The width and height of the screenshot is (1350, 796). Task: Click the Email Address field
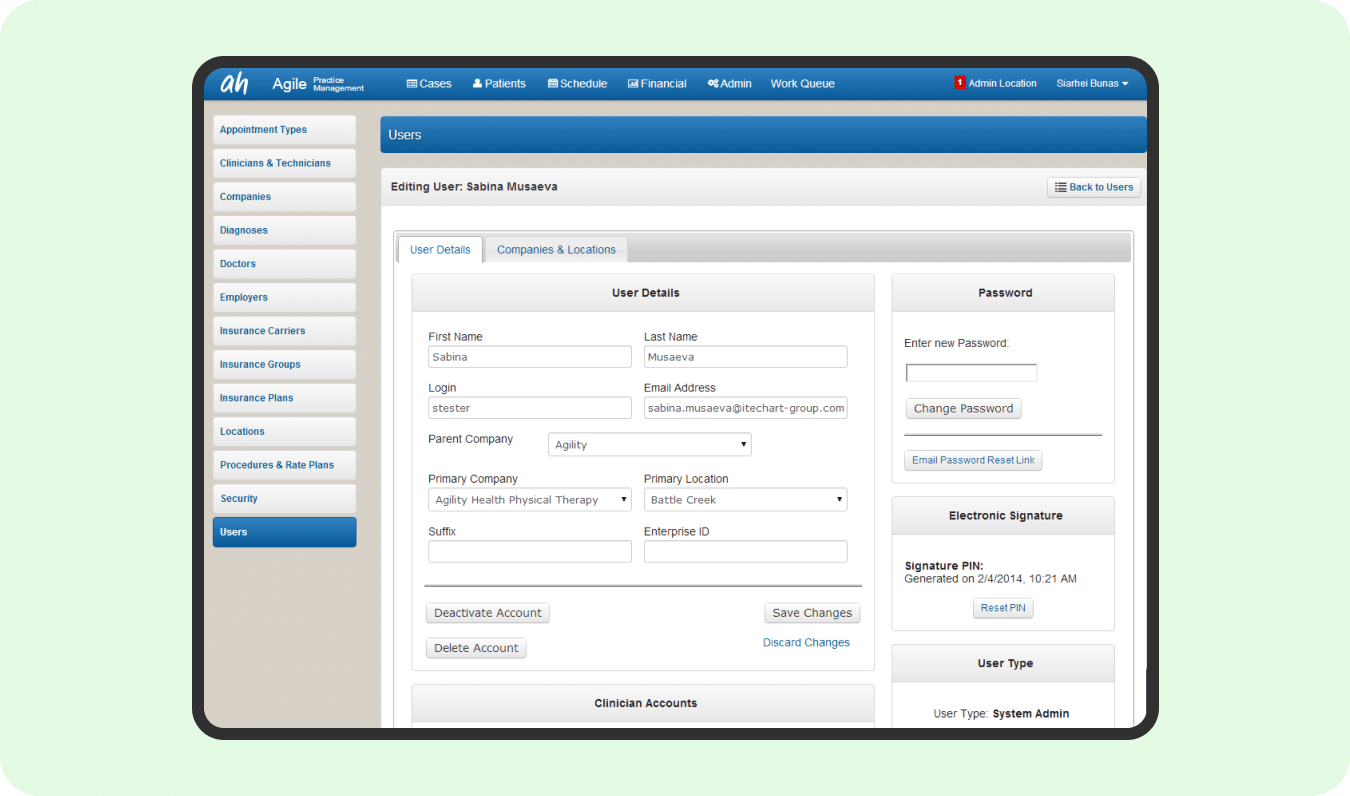pyautogui.click(x=746, y=408)
